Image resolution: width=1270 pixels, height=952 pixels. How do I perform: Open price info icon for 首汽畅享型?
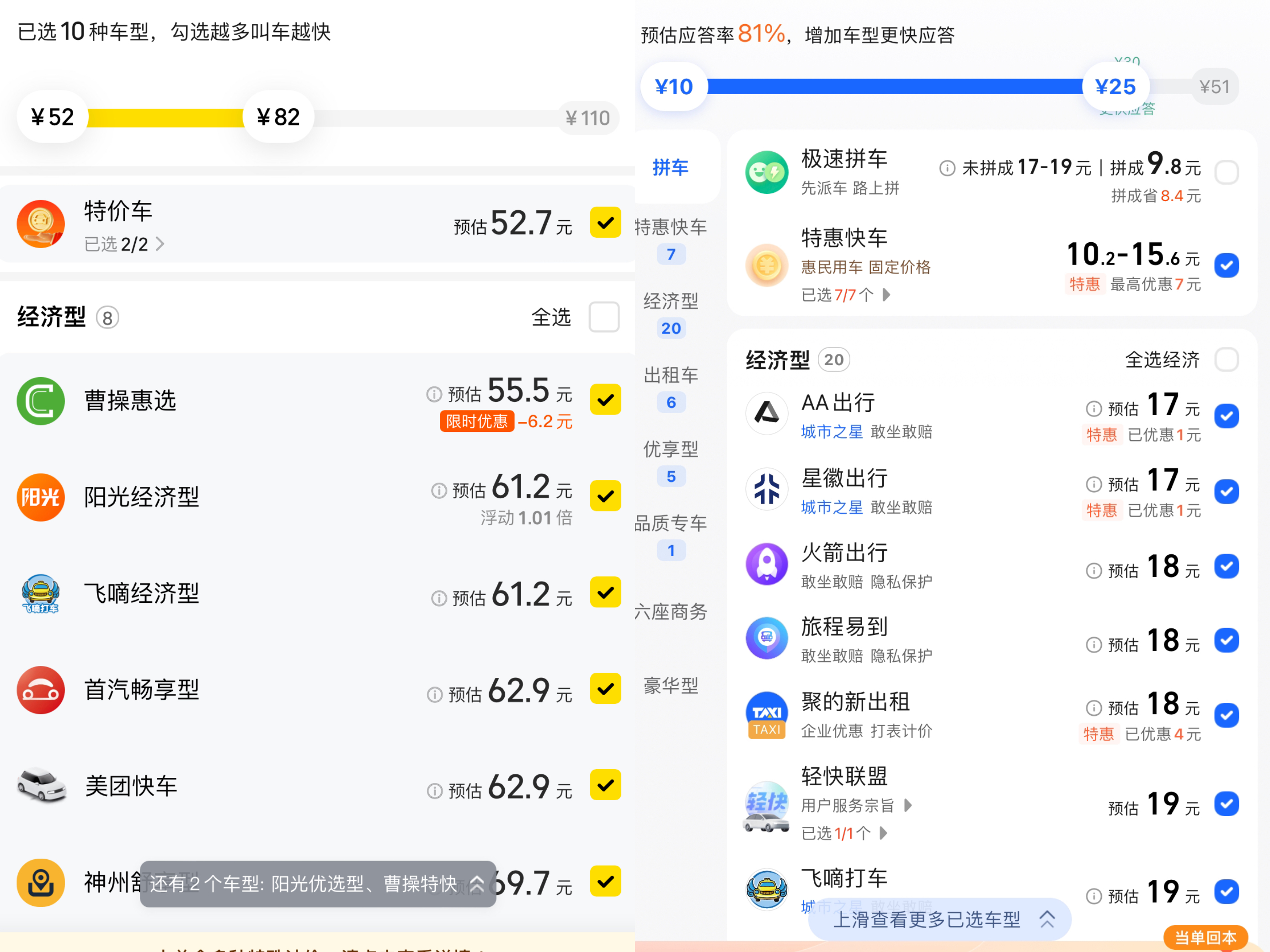tap(435, 695)
